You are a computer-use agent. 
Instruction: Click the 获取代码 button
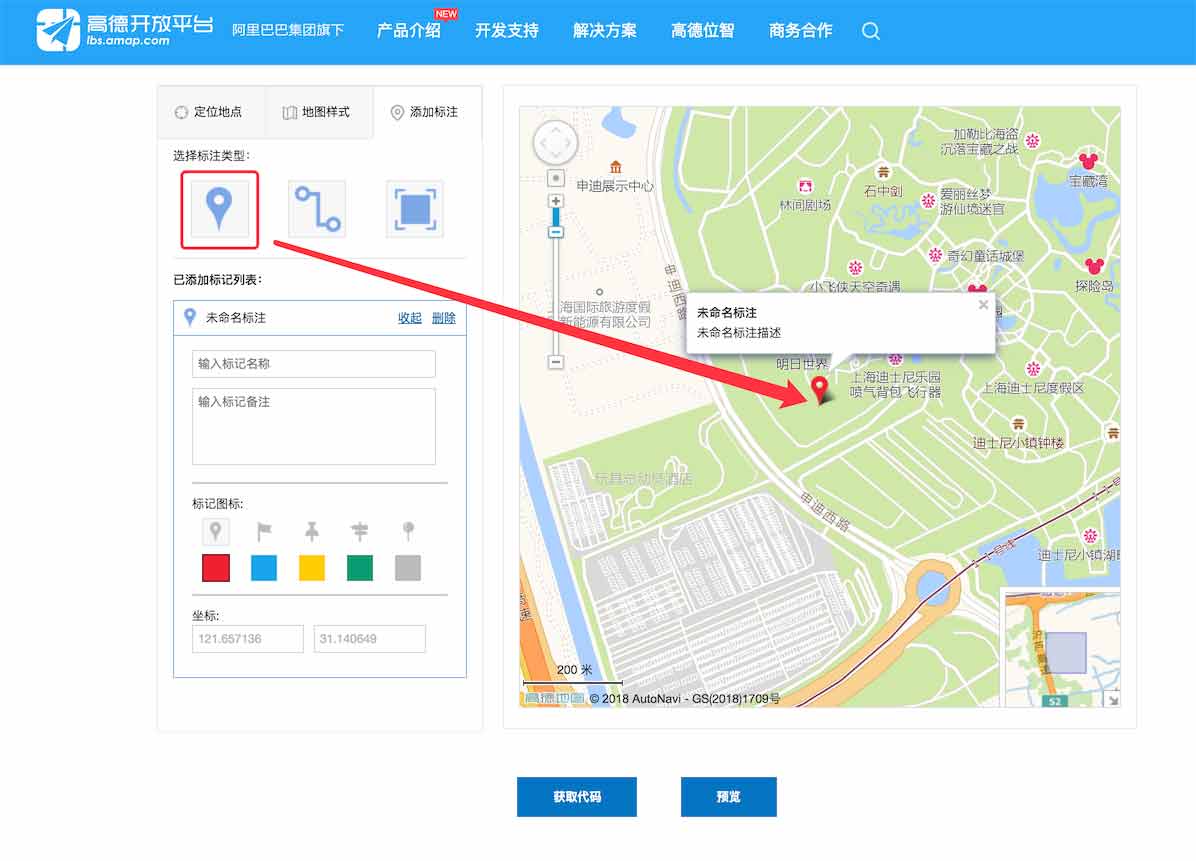pos(577,797)
